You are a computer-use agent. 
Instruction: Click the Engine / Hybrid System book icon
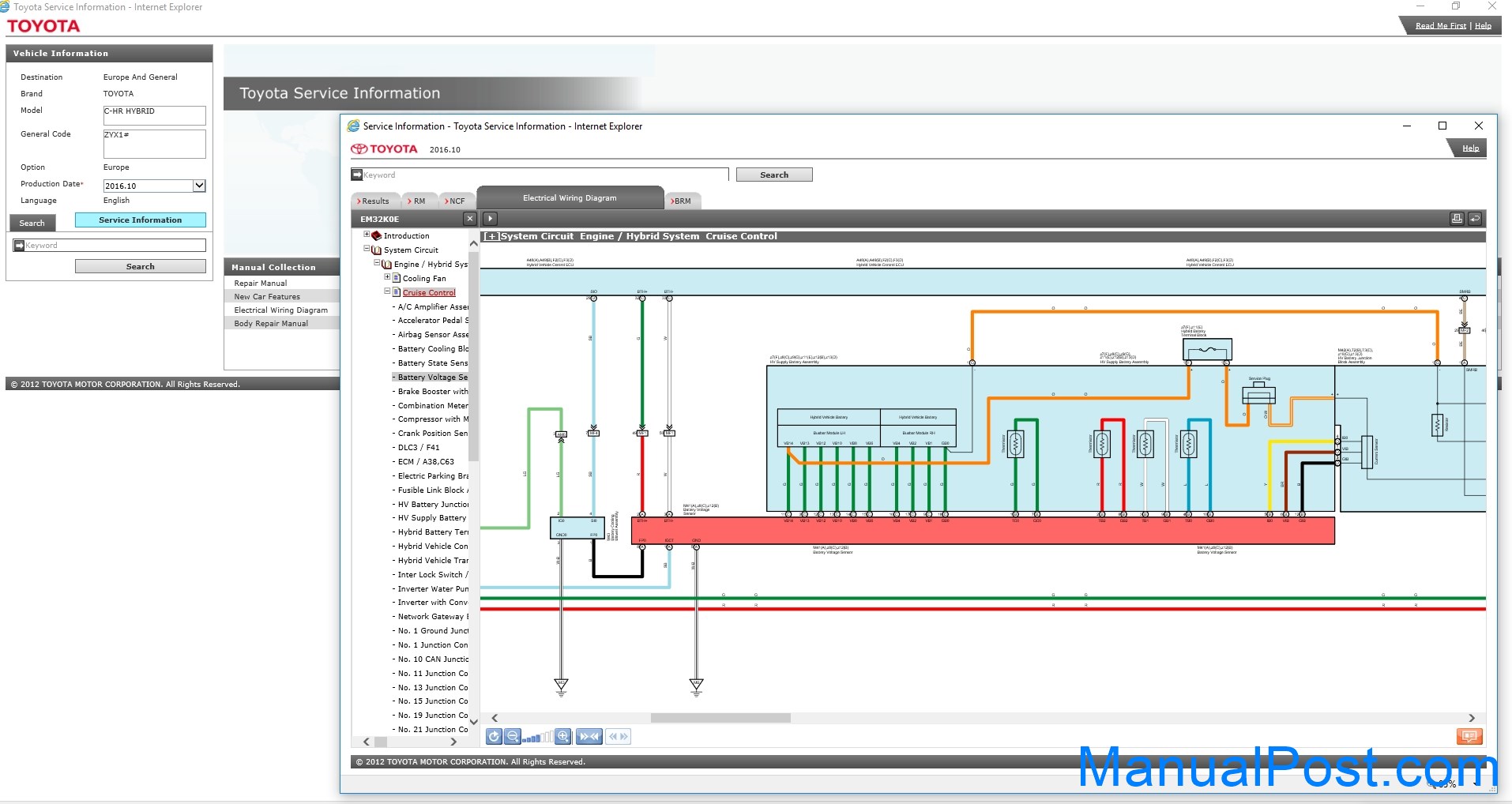(x=387, y=264)
